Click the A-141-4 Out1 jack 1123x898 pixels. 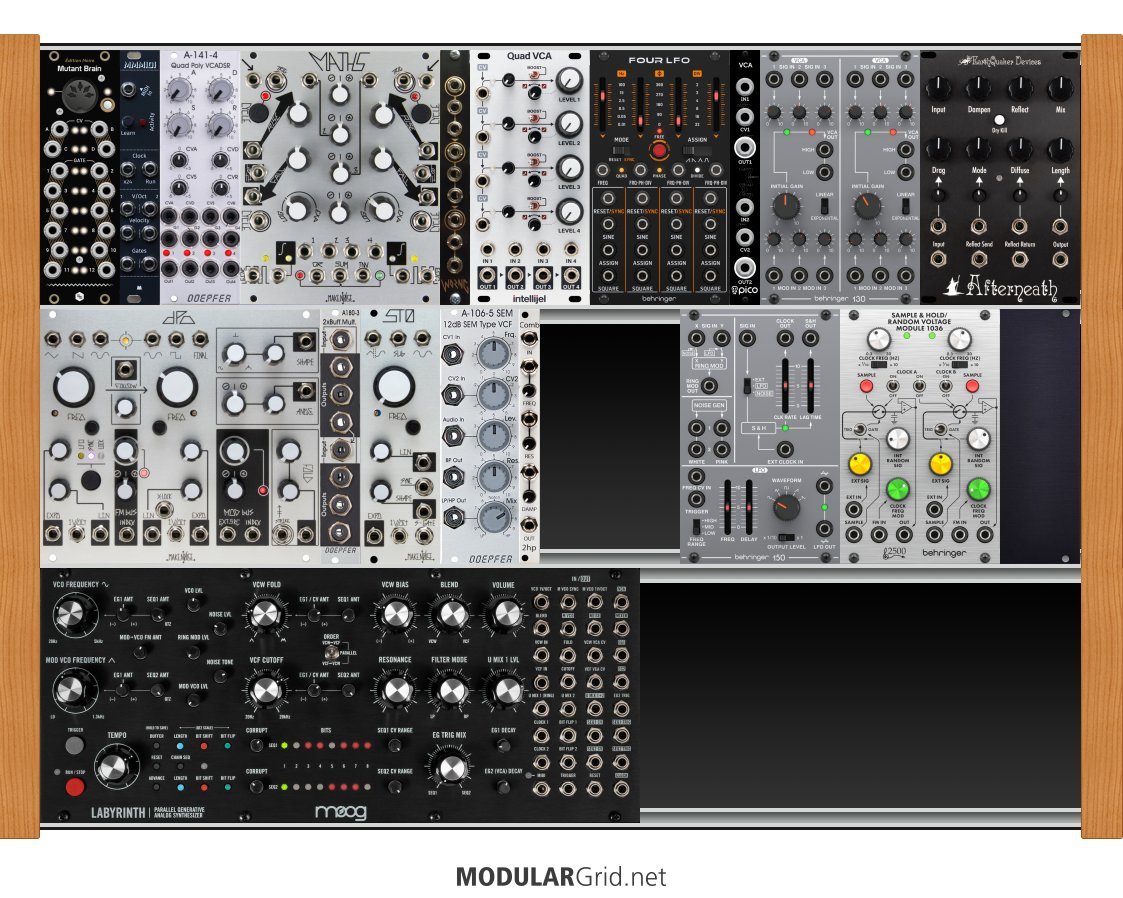(170, 269)
